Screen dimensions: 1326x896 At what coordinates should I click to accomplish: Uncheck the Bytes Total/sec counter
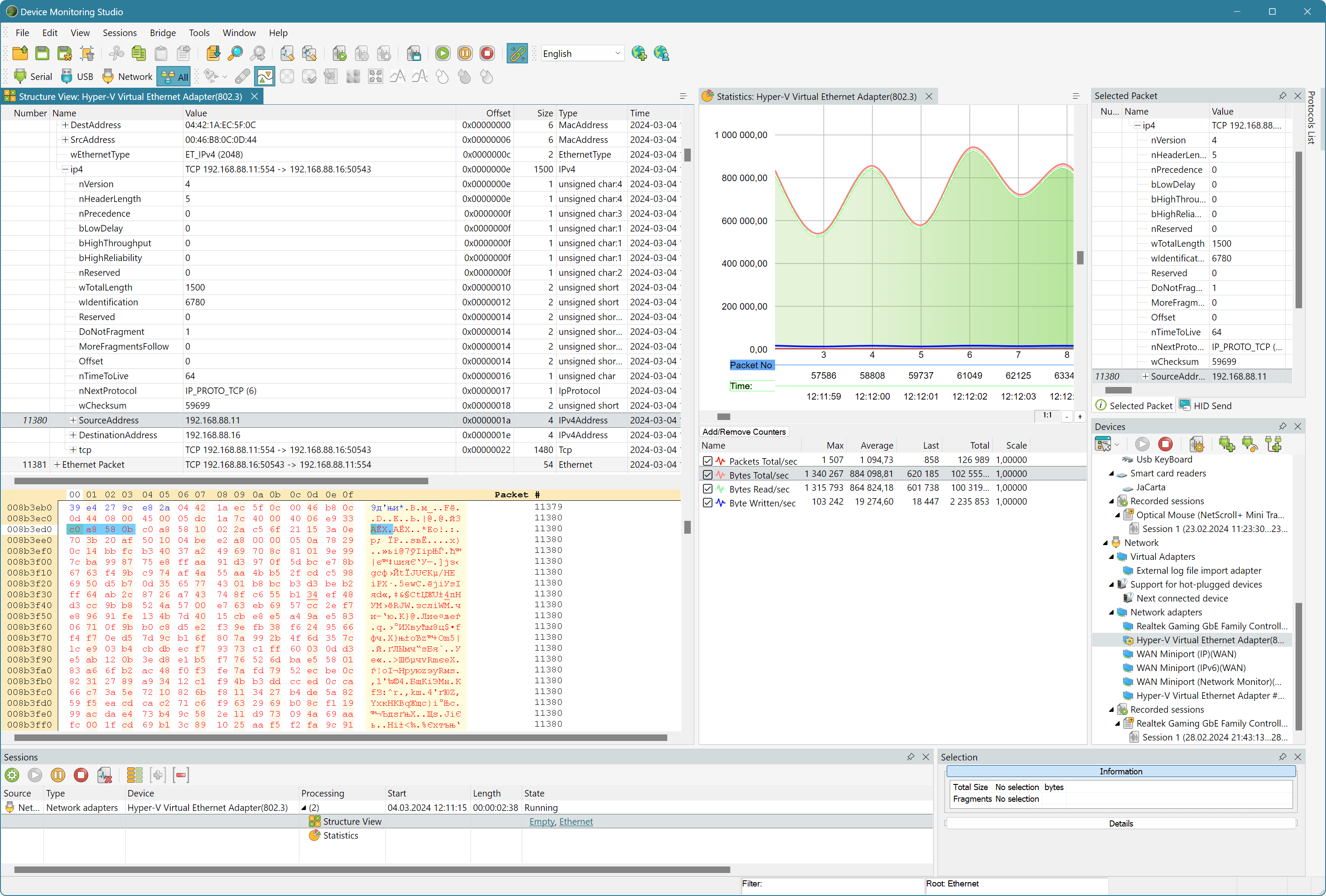click(x=707, y=475)
